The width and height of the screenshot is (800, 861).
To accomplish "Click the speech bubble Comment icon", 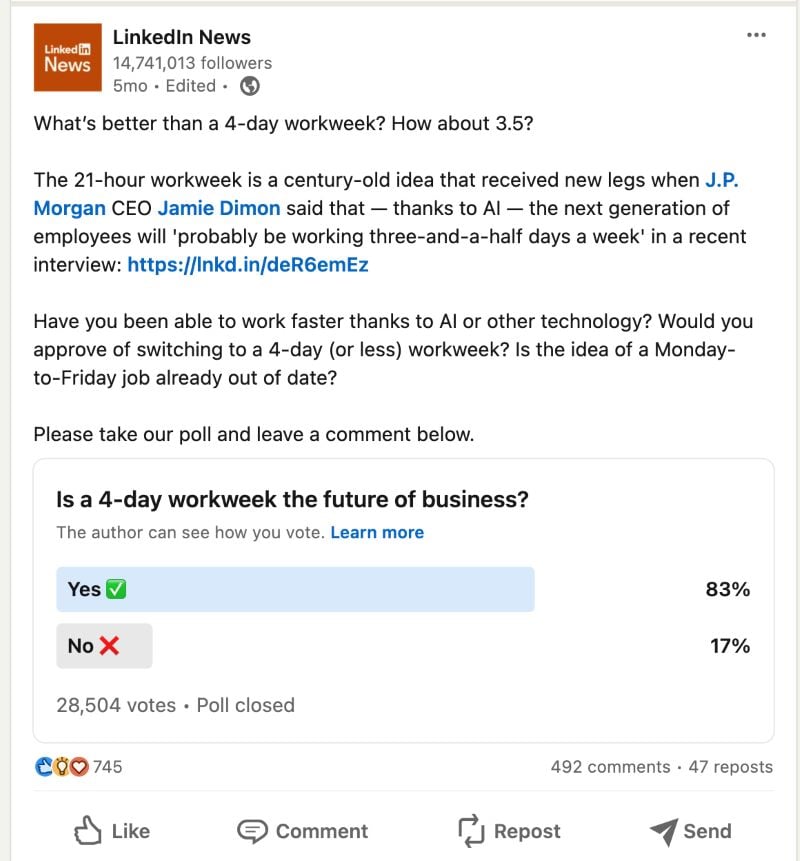I will [x=252, y=831].
